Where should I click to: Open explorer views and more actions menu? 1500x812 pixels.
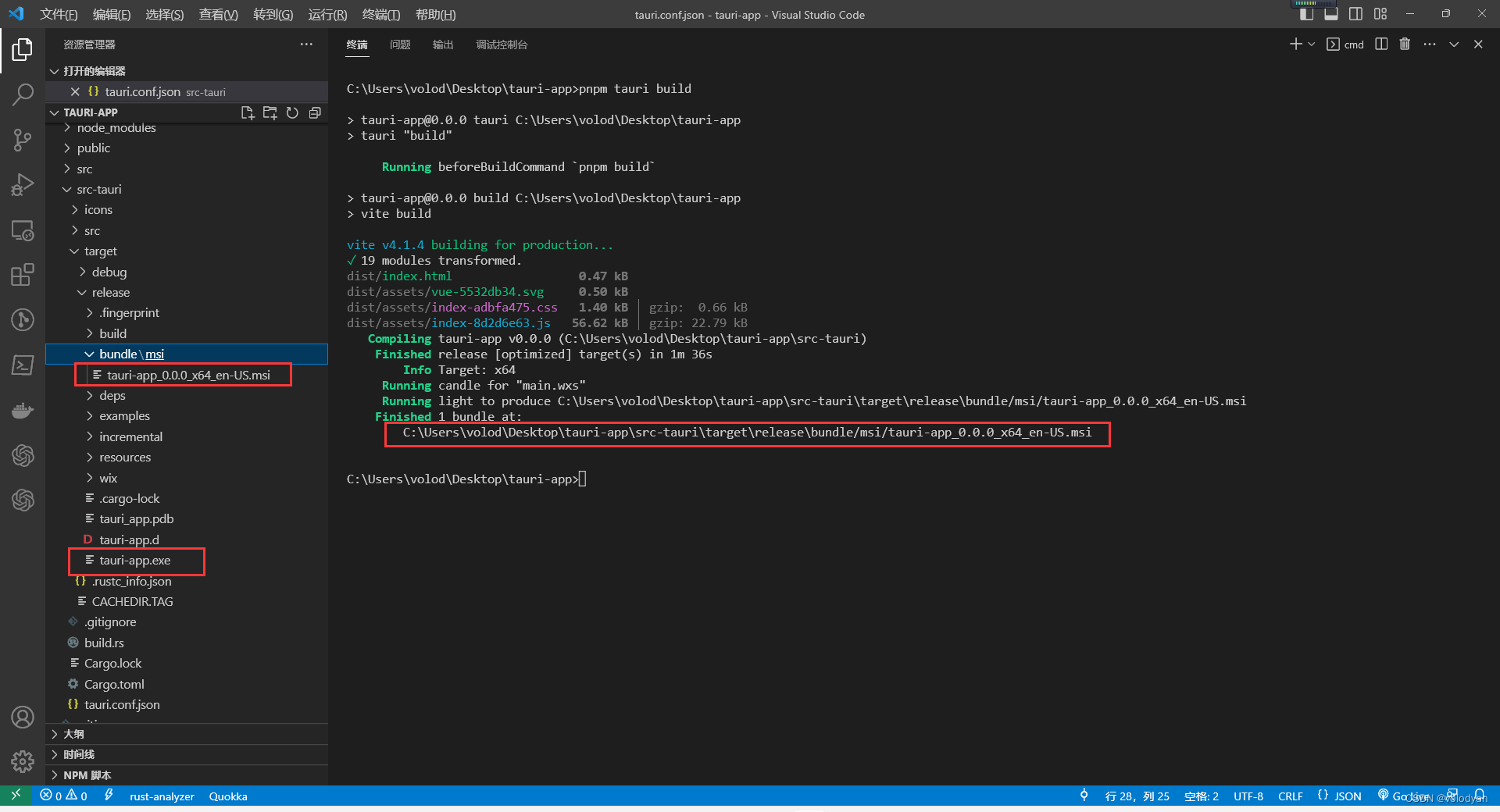click(306, 45)
